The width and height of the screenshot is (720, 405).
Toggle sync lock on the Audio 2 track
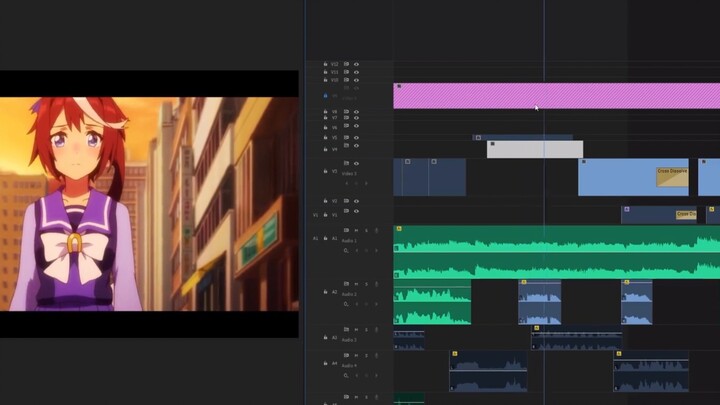(x=346, y=284)
